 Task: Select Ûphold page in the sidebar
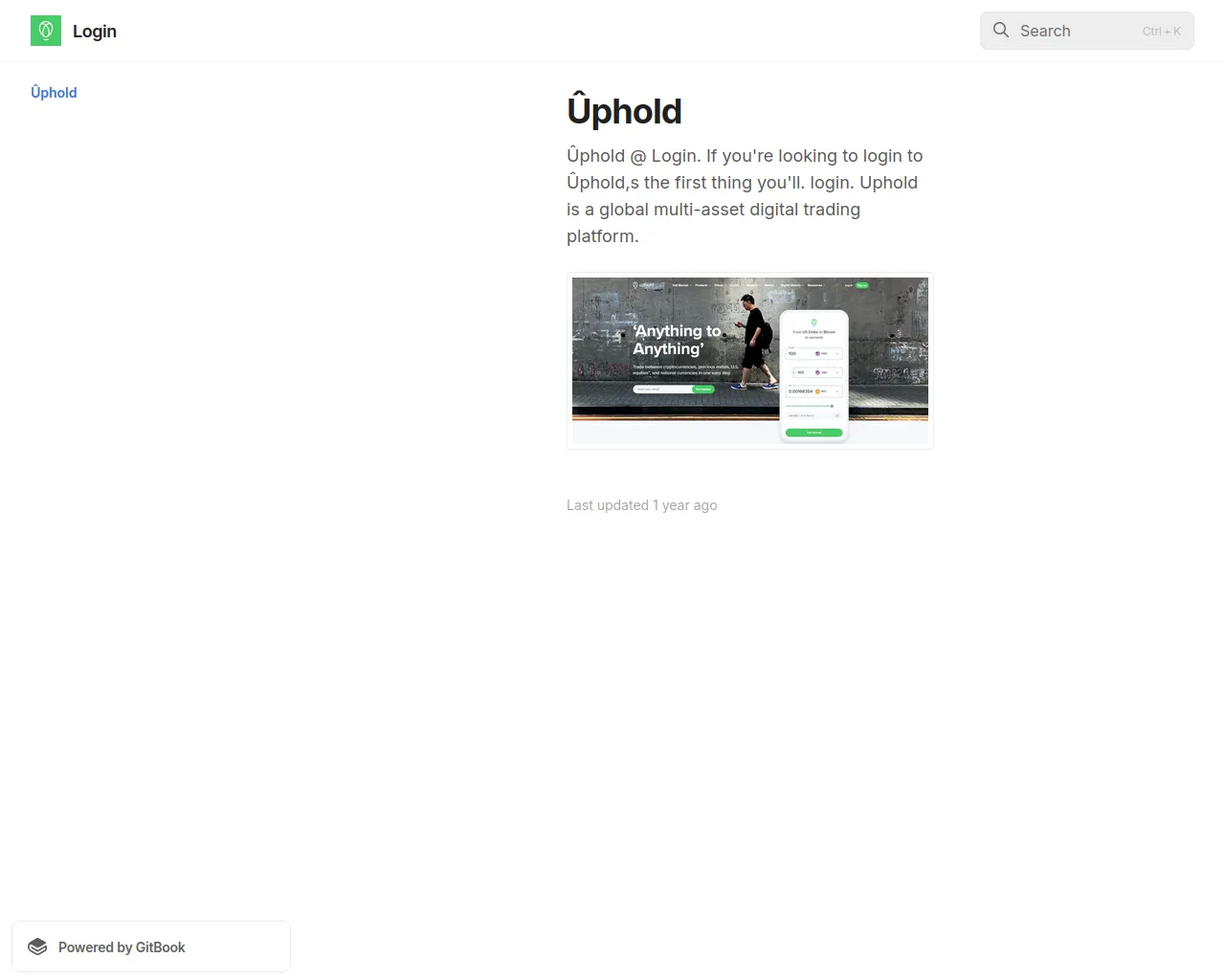(x=54, y=92)
